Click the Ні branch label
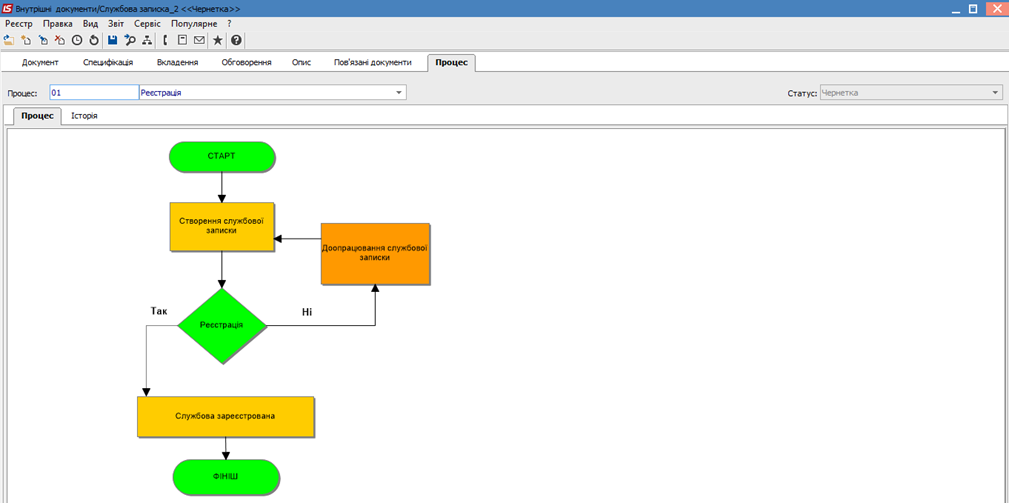The height and width of the screenshot is (503, 1009). point(307,312)
